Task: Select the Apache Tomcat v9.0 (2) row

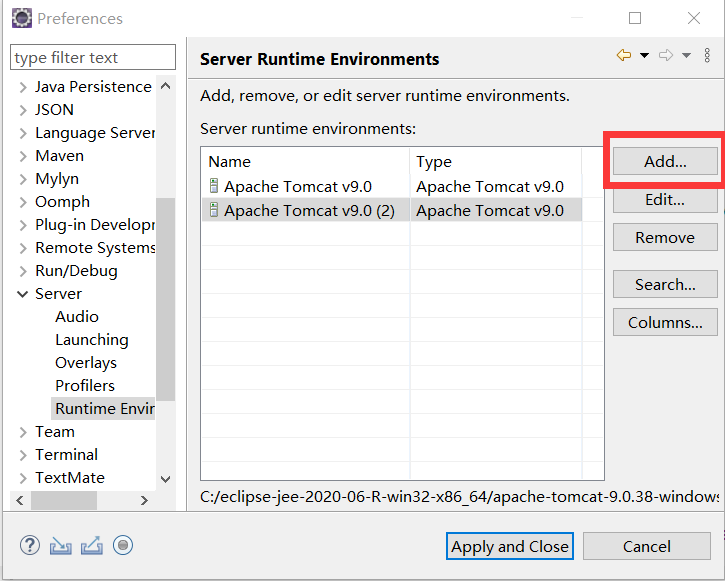Action: (309, 210)
